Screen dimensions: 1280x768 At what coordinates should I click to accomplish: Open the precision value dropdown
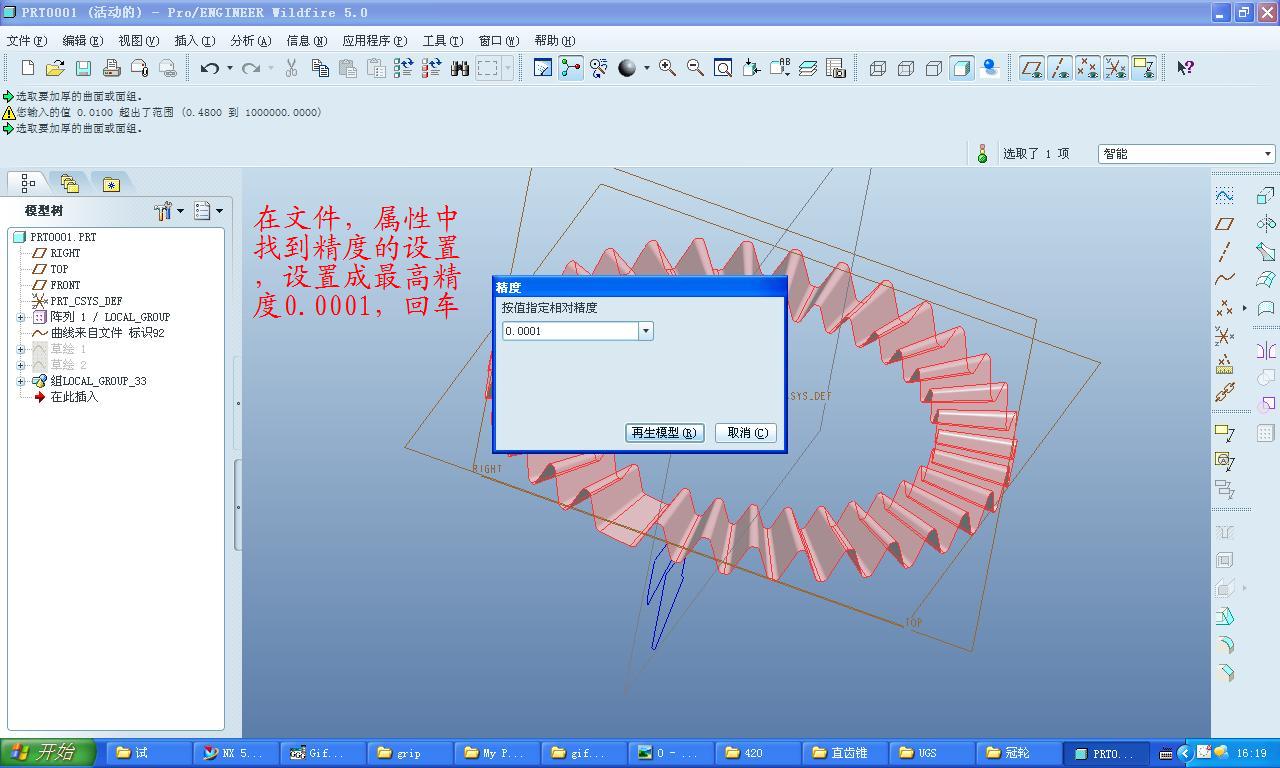coord(645,331)
